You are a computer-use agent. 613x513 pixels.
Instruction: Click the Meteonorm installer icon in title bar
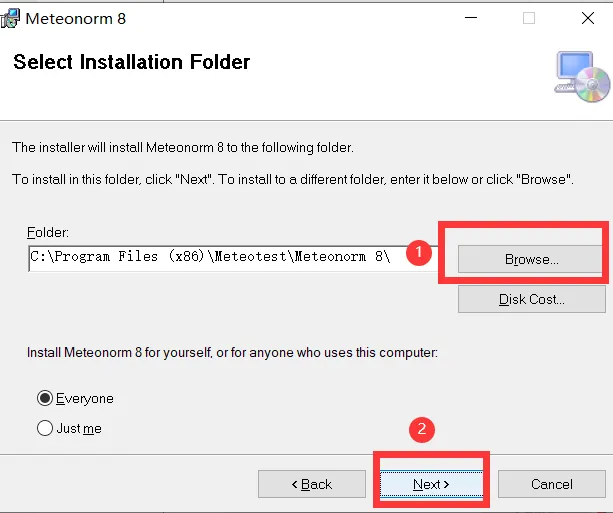[x=10, y=18]
